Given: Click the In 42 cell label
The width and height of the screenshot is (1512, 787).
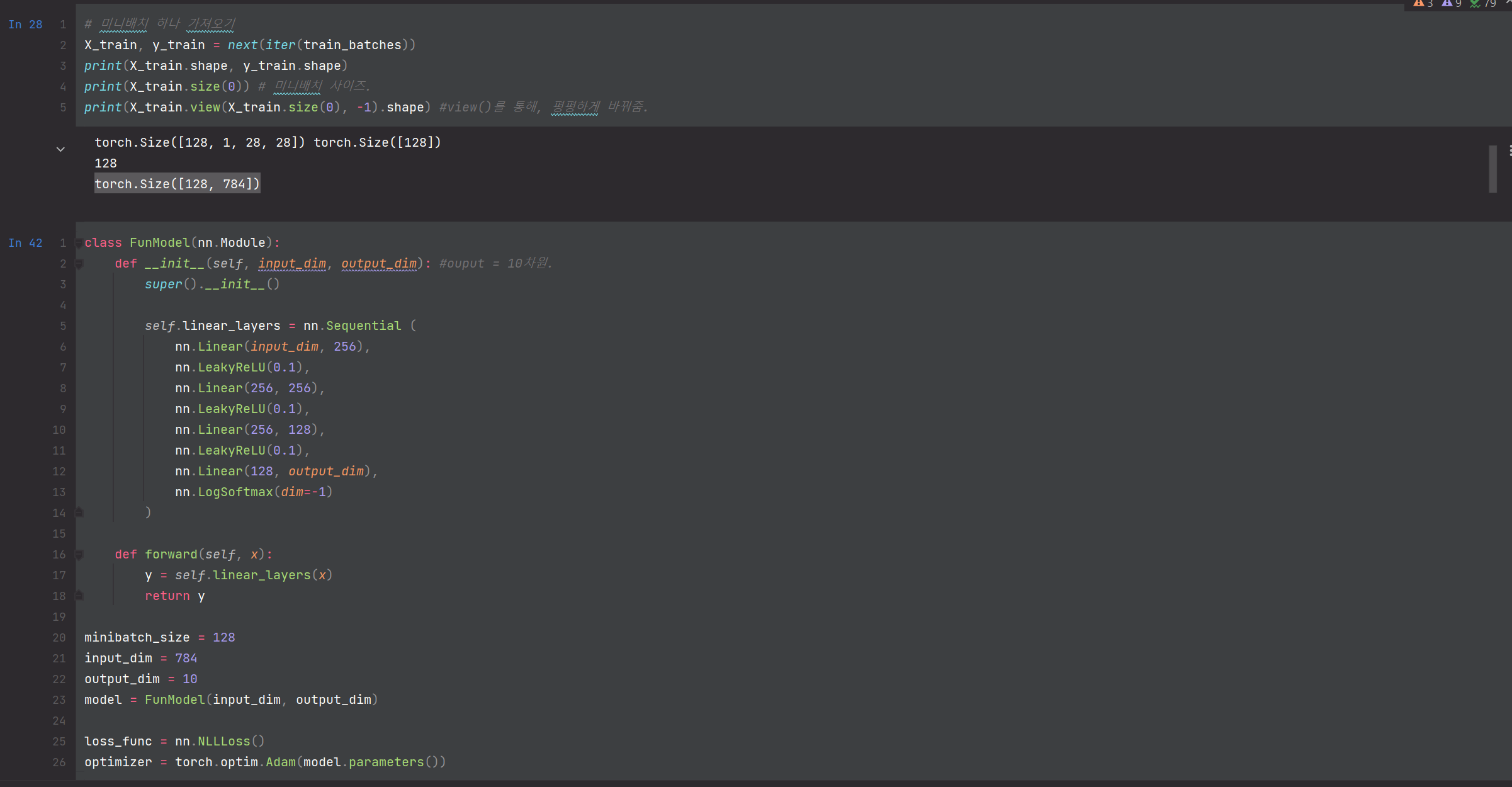Looking at the screenshot, I should [x=25, y=243].
